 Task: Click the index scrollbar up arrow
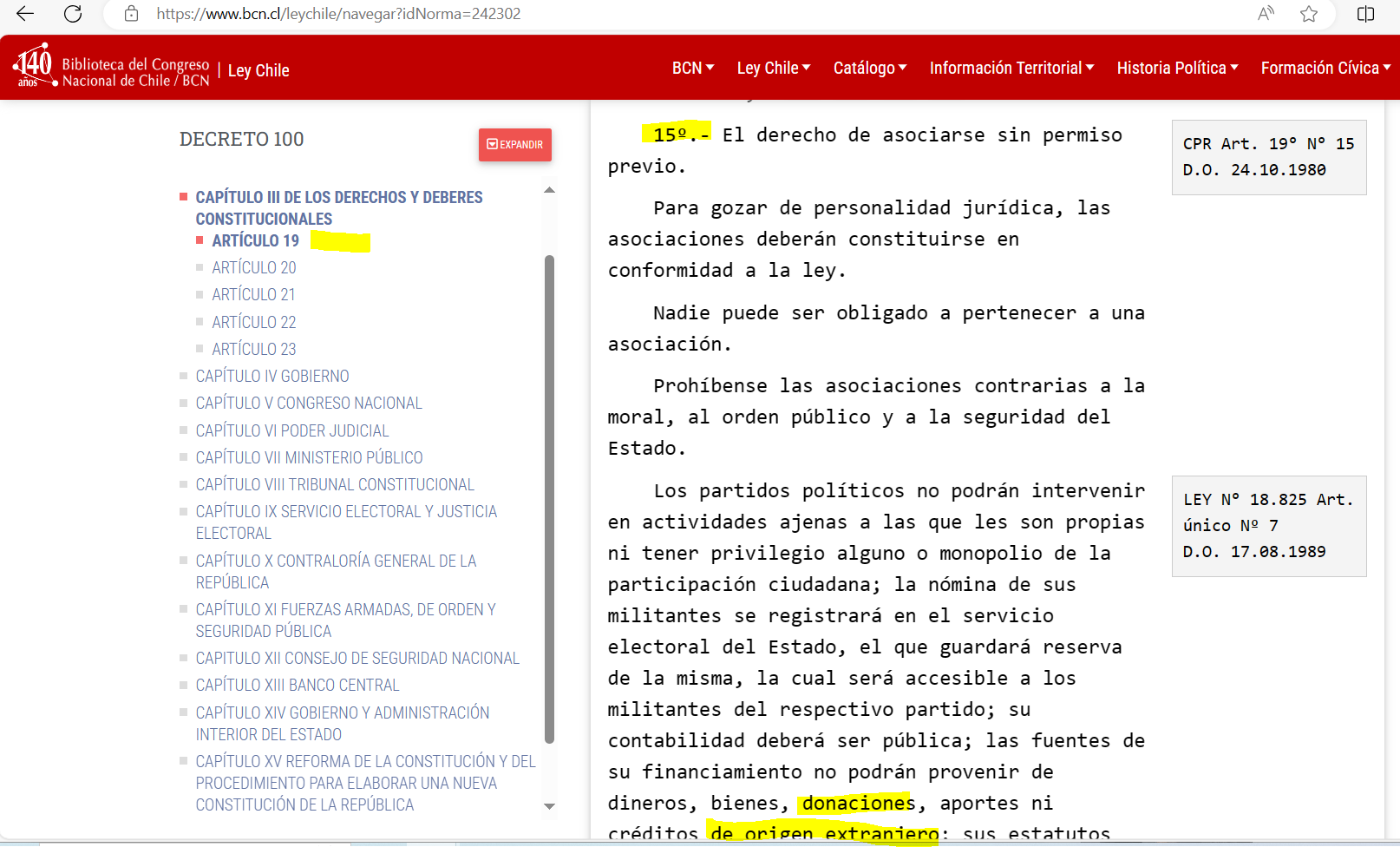[549, 190]
